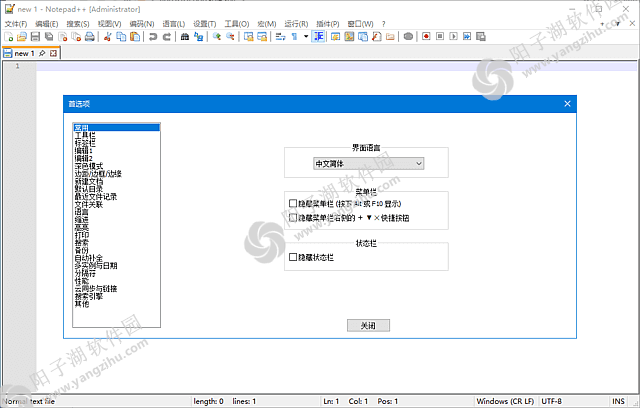Click the Save All toolbar icon
Viewport: 640px width, 408px height.
click(49, 37)
